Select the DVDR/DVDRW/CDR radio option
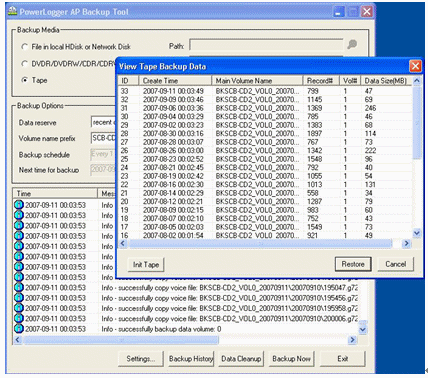 pos(25,63)
